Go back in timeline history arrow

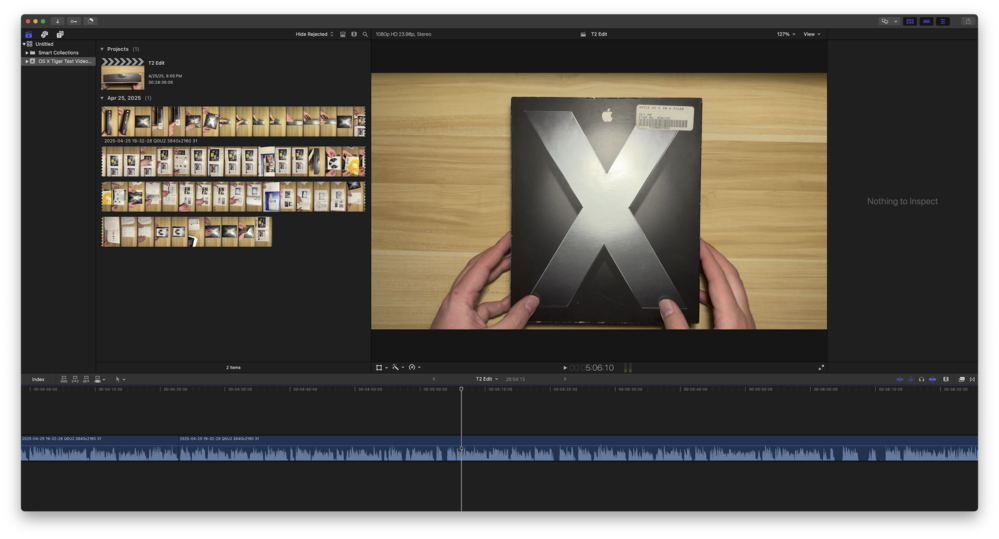click(x=435, y=380)
